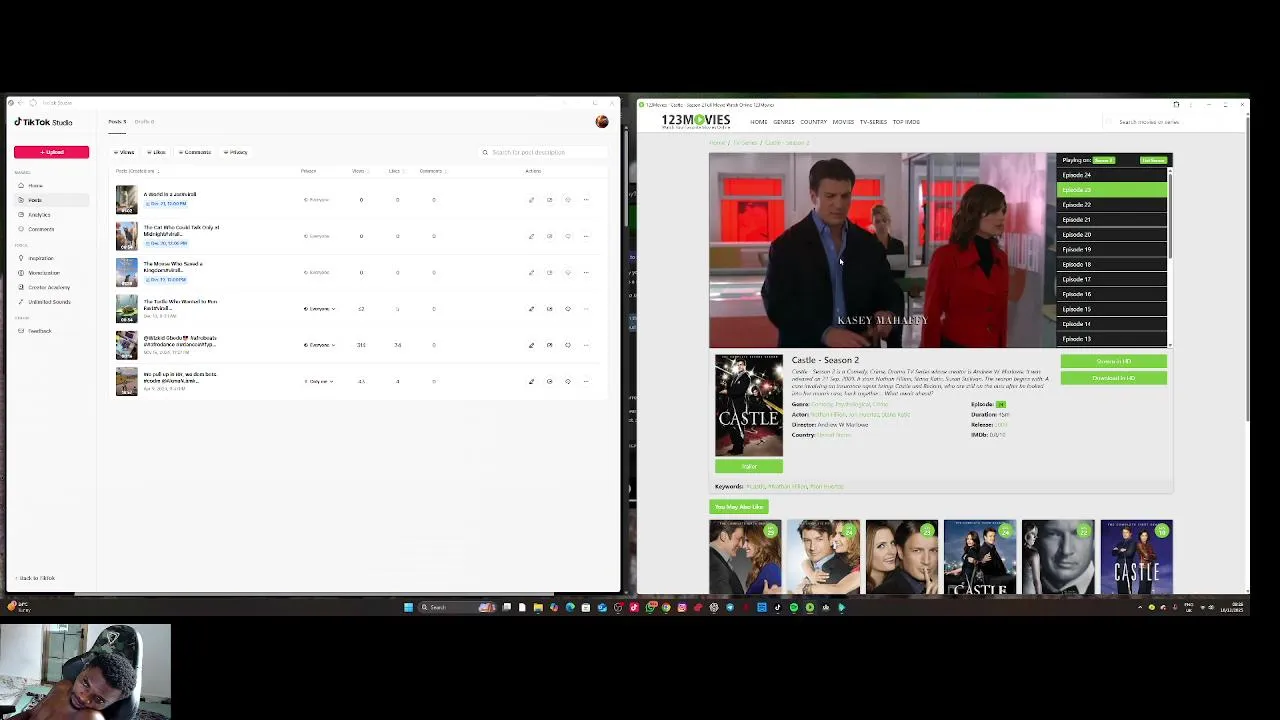
Task: Open analytics icon for Wizkid Gbedu post
Action: (549, 345)
